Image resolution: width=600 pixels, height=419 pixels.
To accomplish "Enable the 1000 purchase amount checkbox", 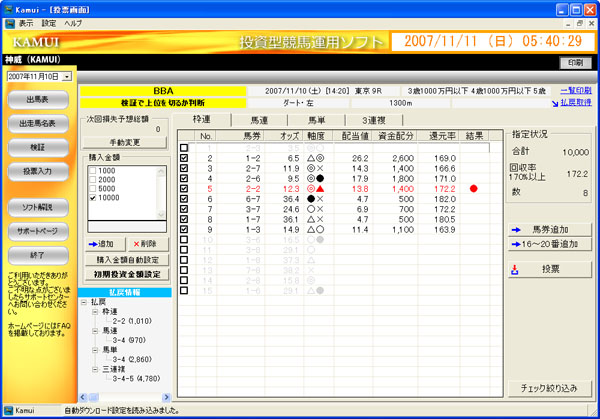I will click(x=92, y=172).
